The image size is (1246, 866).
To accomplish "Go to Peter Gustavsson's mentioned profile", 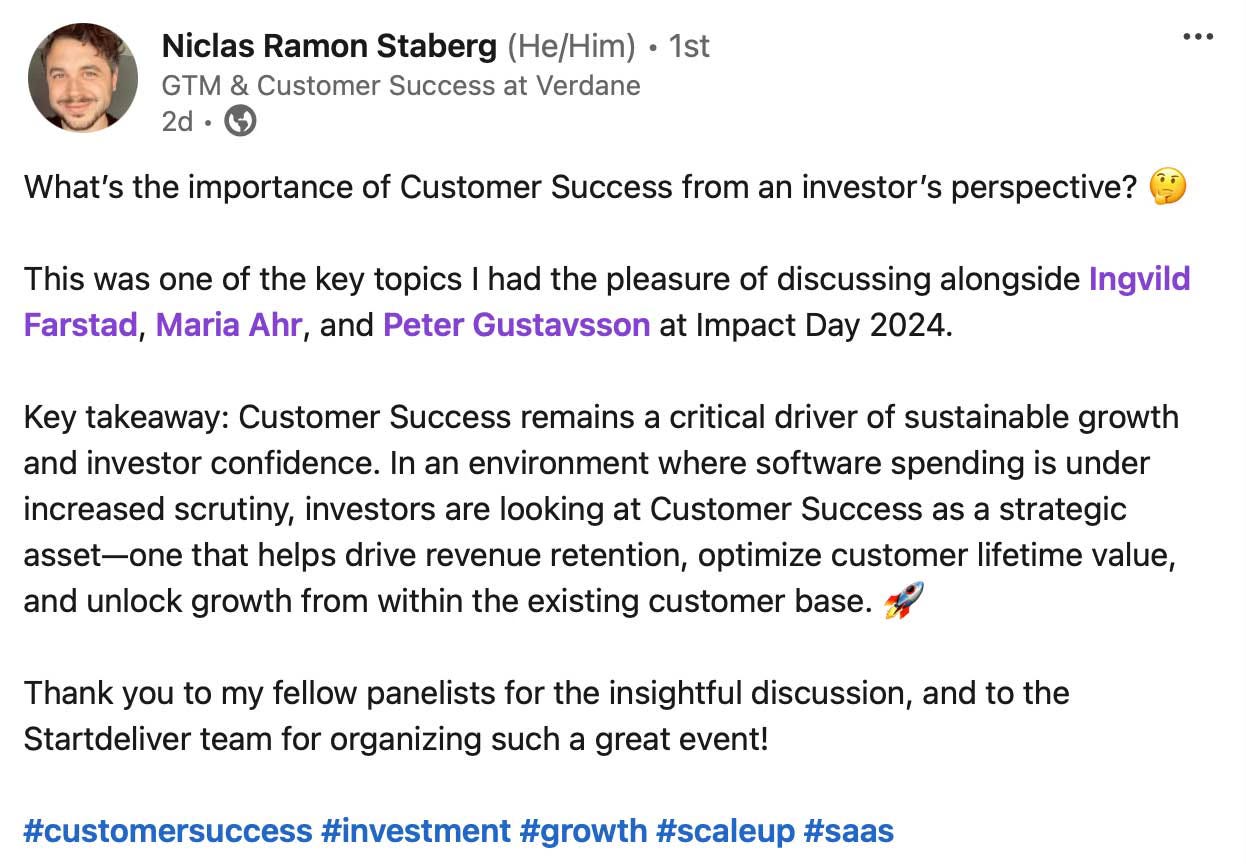I will [516, 325].
